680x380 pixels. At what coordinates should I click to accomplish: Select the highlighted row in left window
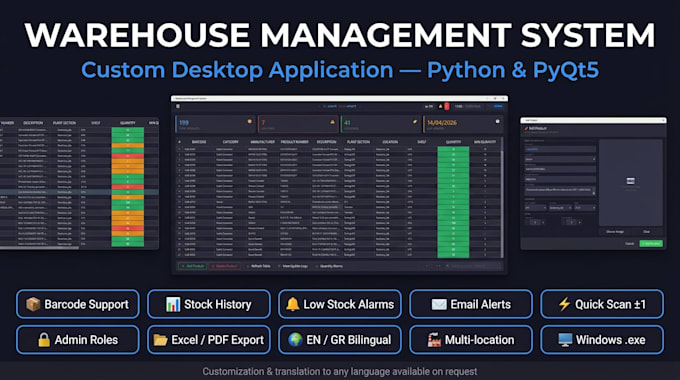79,192
